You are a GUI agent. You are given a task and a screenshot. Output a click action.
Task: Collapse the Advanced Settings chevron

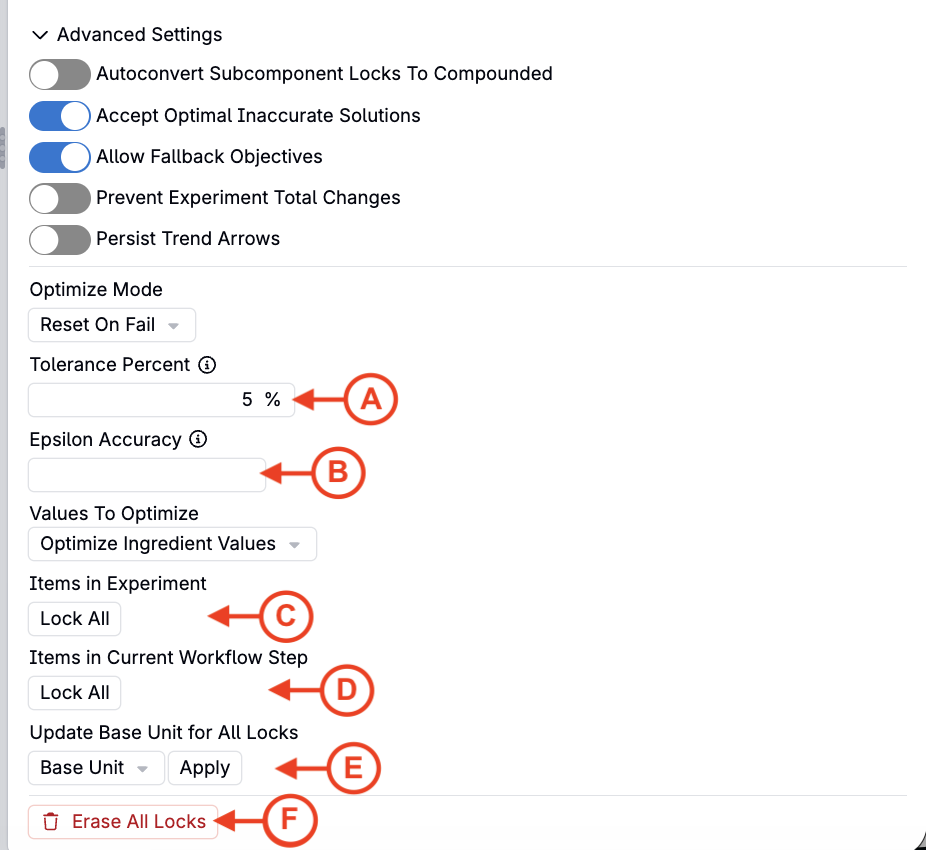point(40,35)
